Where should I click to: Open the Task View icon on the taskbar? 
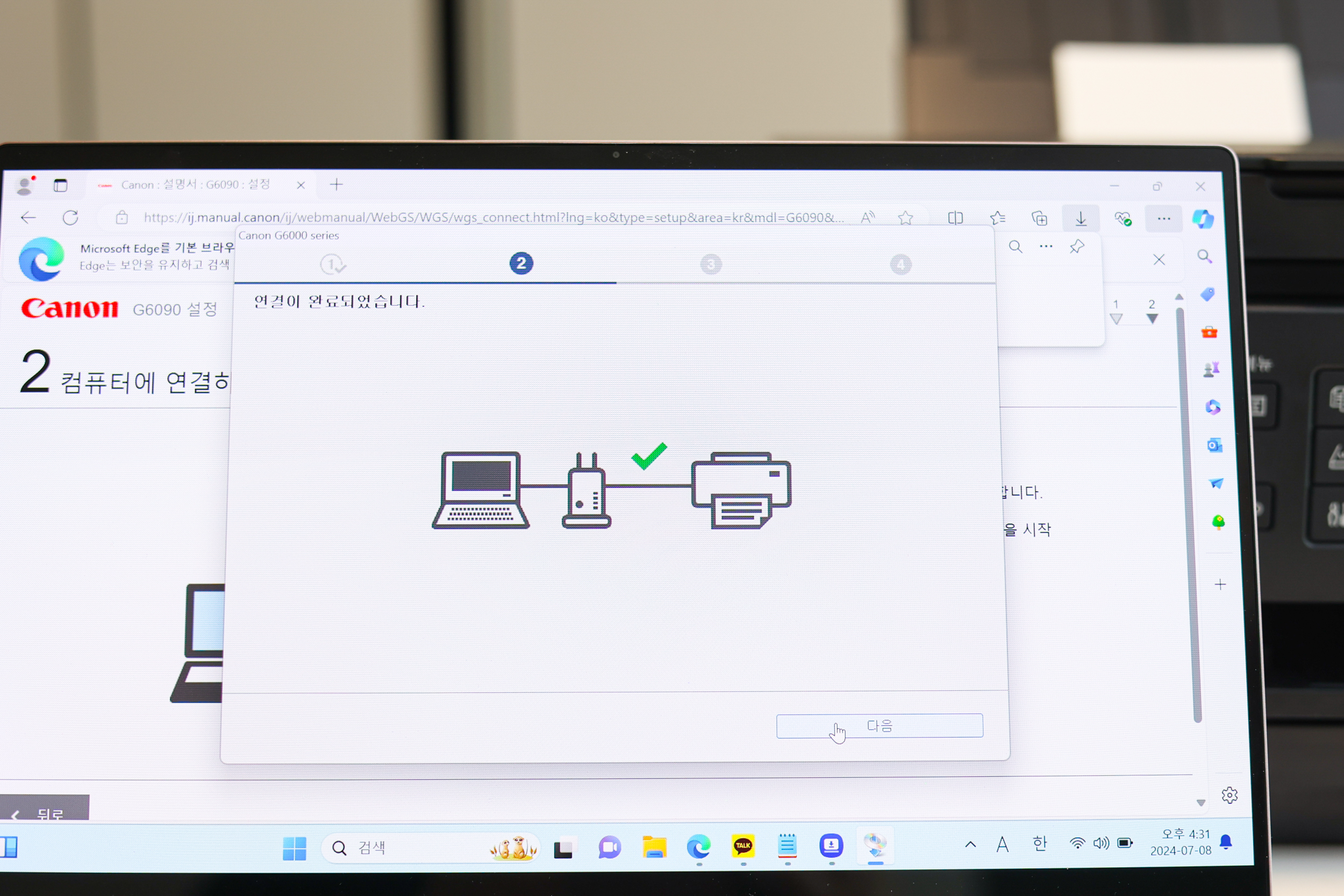(563, 849)
